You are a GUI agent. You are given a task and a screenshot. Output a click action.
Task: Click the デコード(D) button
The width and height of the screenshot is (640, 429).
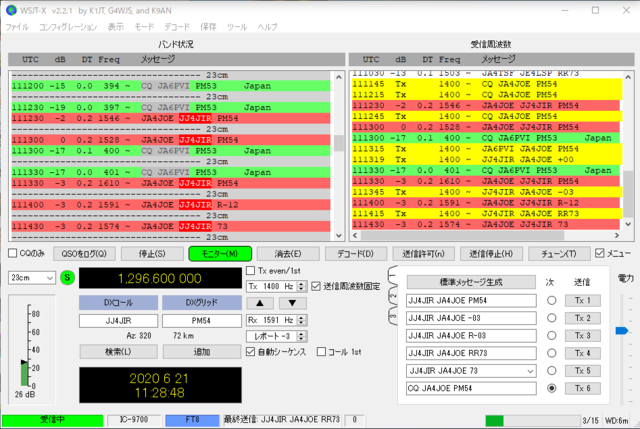click(356, 254)
